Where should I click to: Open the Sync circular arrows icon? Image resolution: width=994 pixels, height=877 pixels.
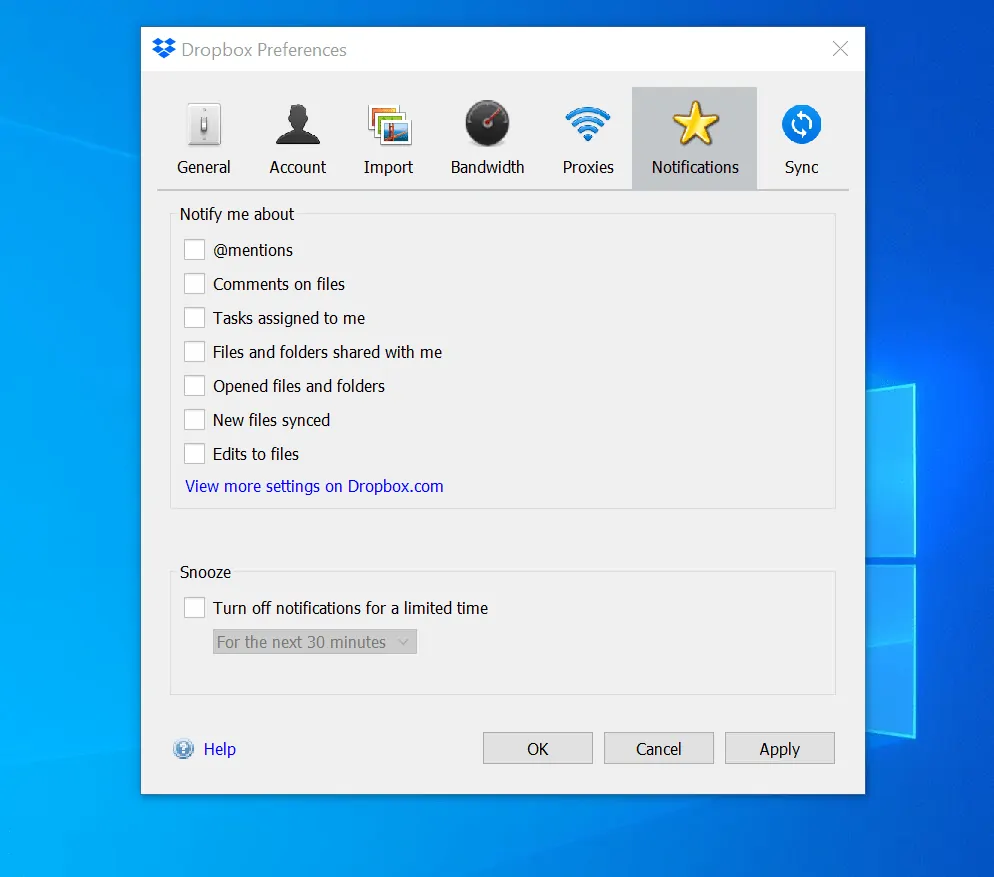point(801,124)
